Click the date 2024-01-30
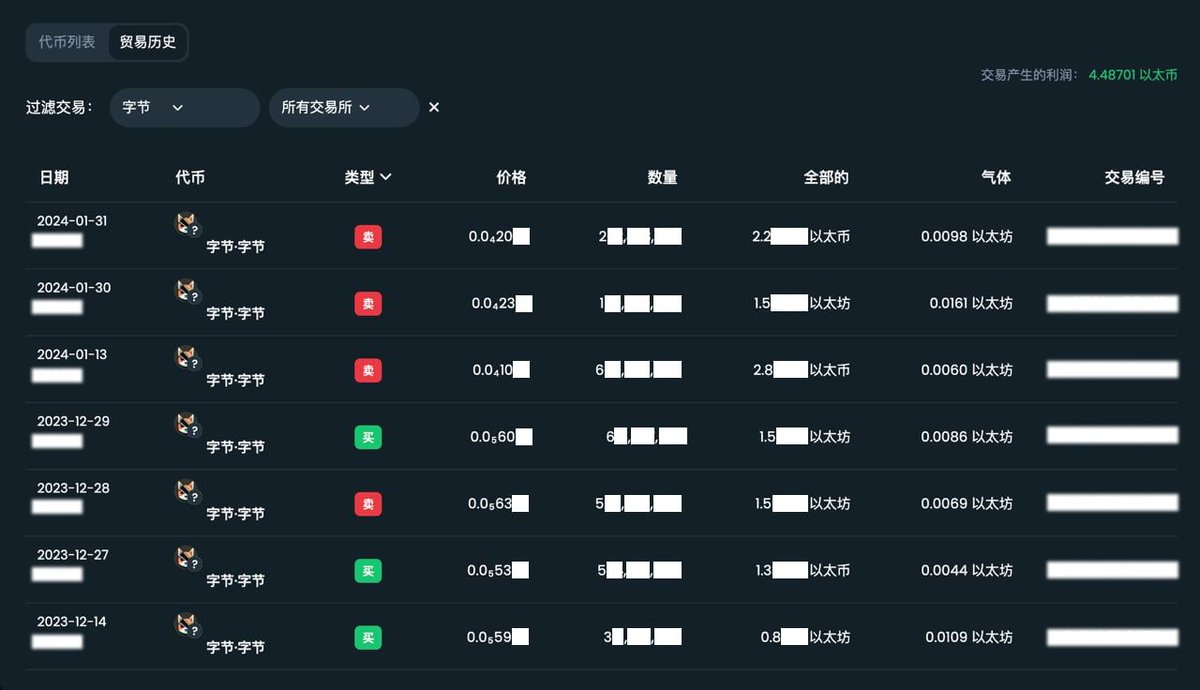Screen dimensions: 1200x690 [74, 288]
